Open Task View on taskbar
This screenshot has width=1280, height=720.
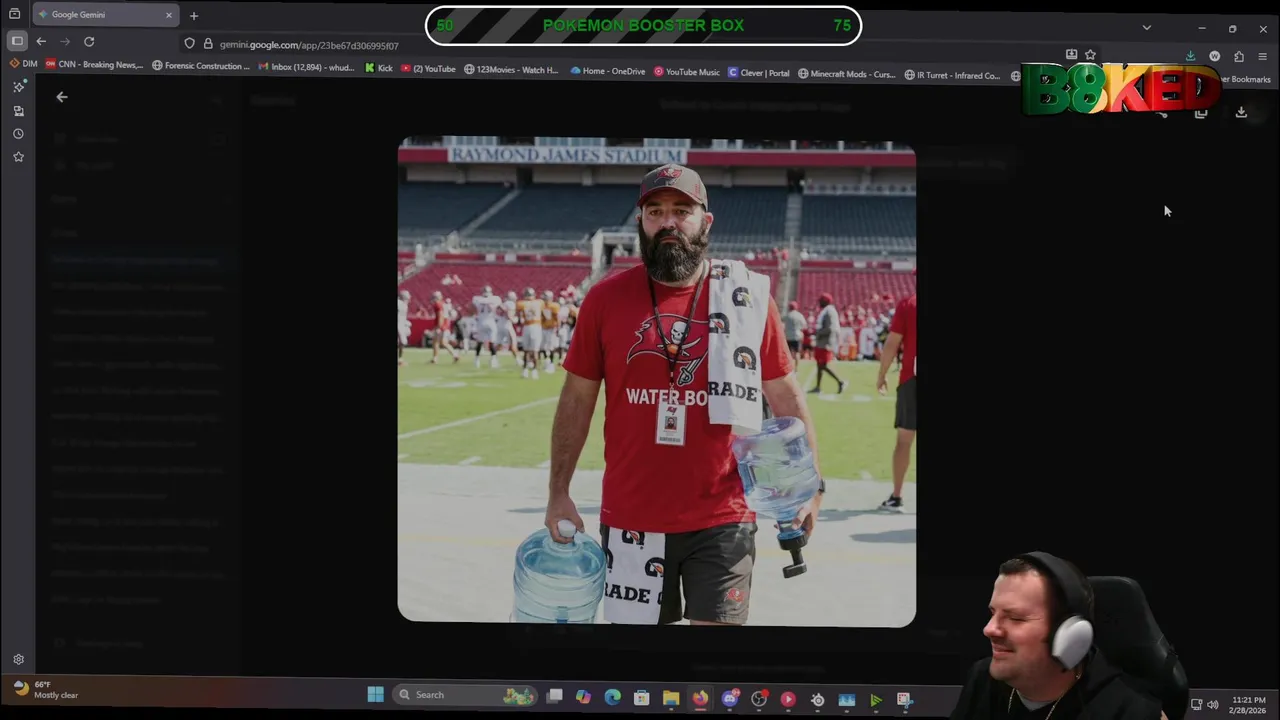(x=555, y=696)
